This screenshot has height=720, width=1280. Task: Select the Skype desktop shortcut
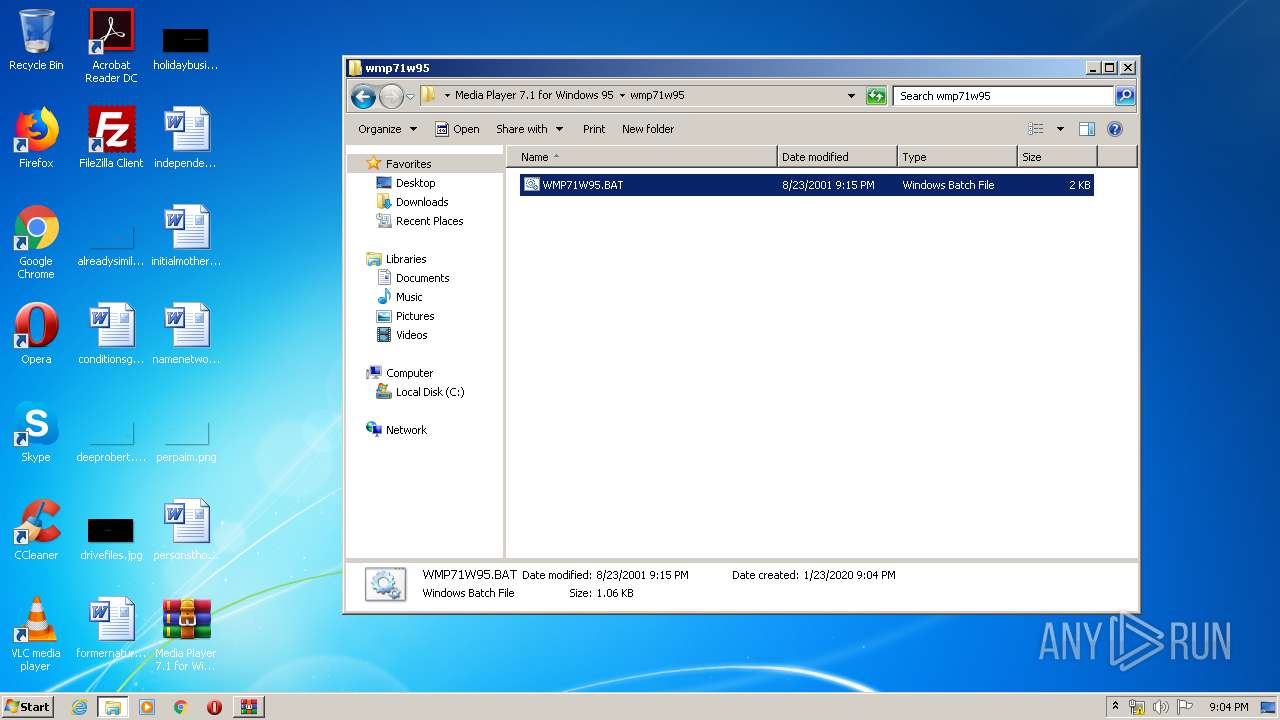(x=36, y=431)
